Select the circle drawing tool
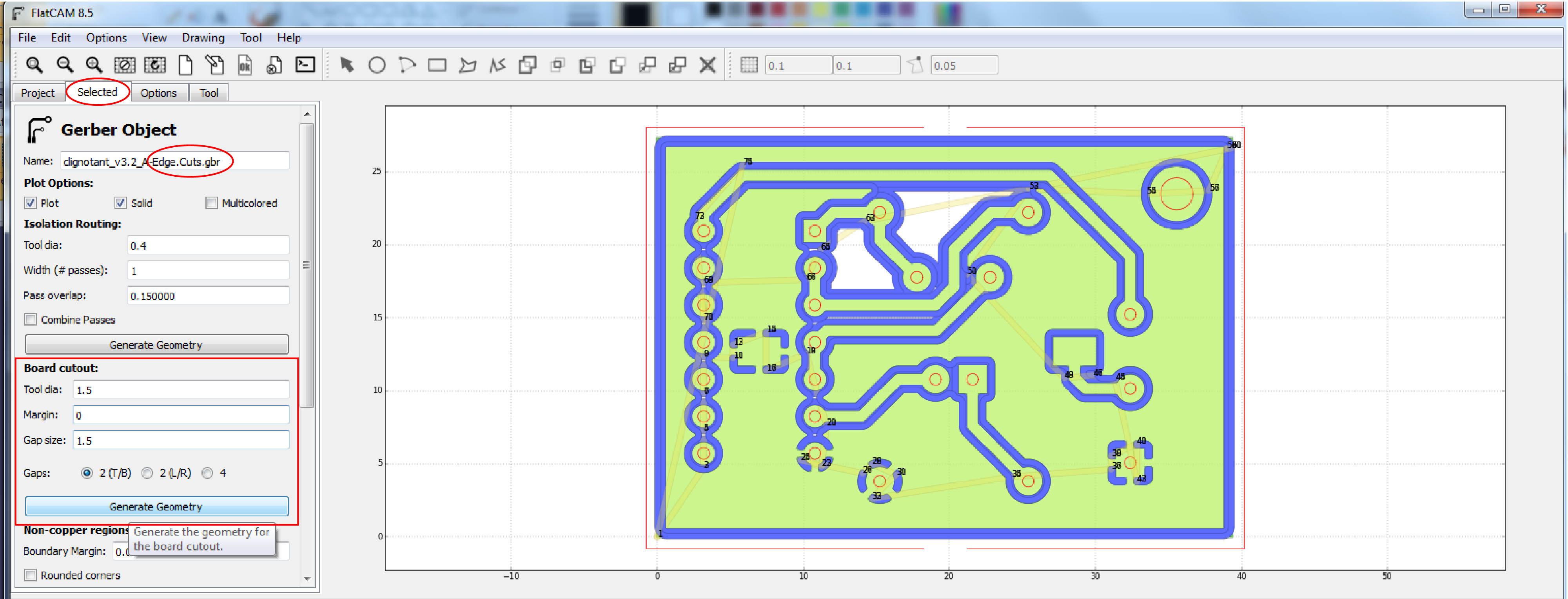The width and height of the screenshot is (1568, 599). coord(377,65)
